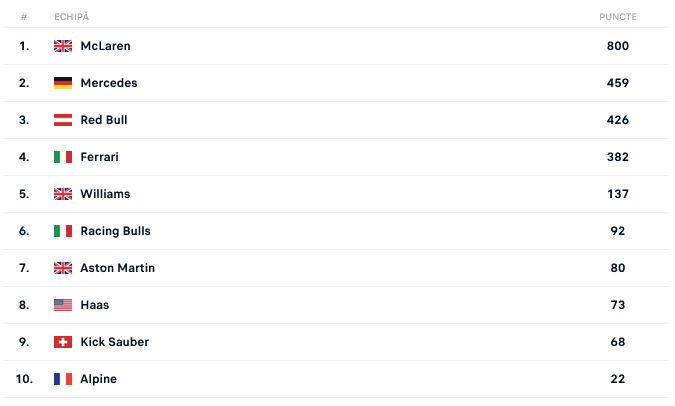Viewport: 675px width, 406px height.
Task: Click the # position column header
Action: click(x=24, y=17)
